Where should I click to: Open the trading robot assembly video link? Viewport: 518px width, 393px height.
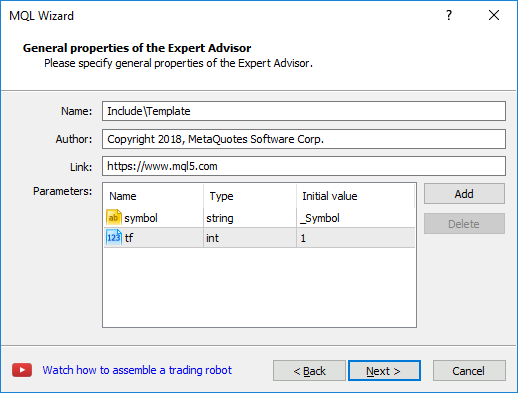[137, 370]
